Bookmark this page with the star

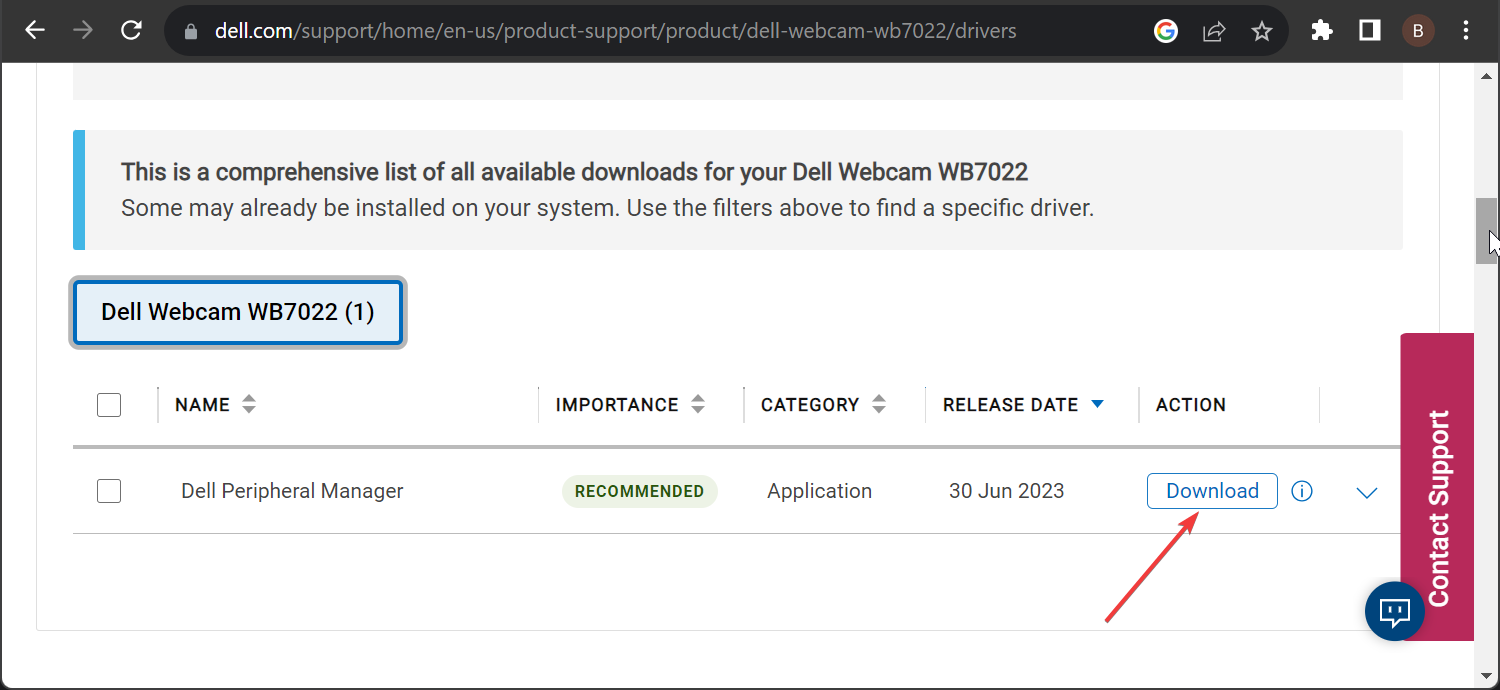point(1262,31)
